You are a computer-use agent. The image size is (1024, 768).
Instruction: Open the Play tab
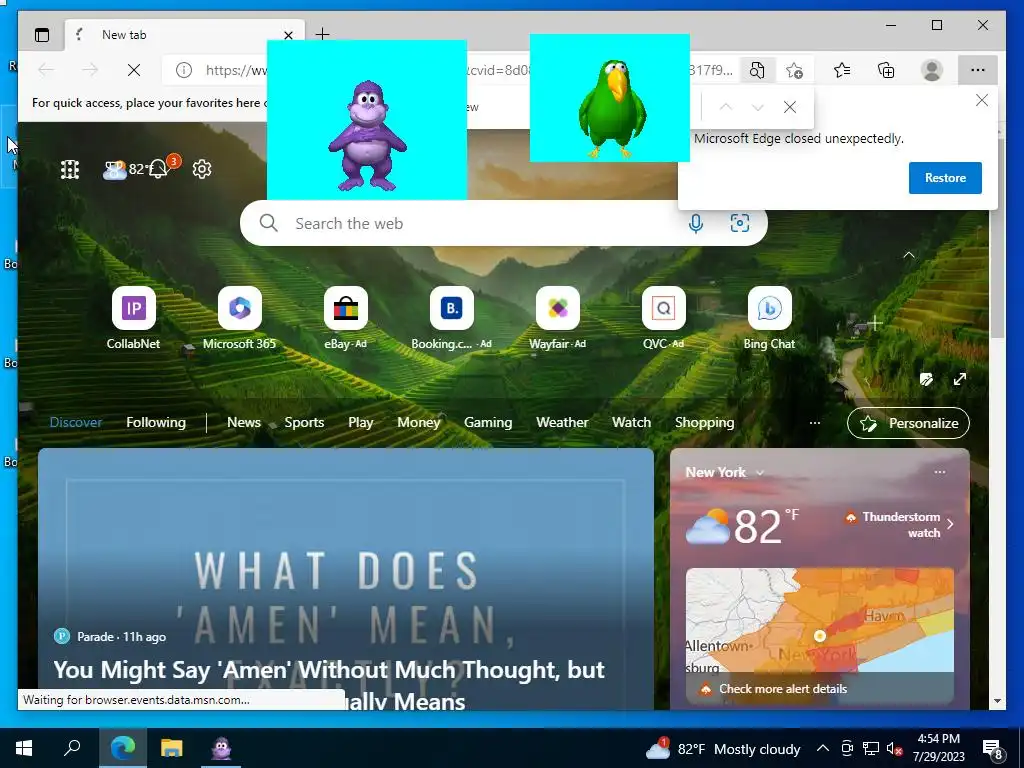pos(360,423)
